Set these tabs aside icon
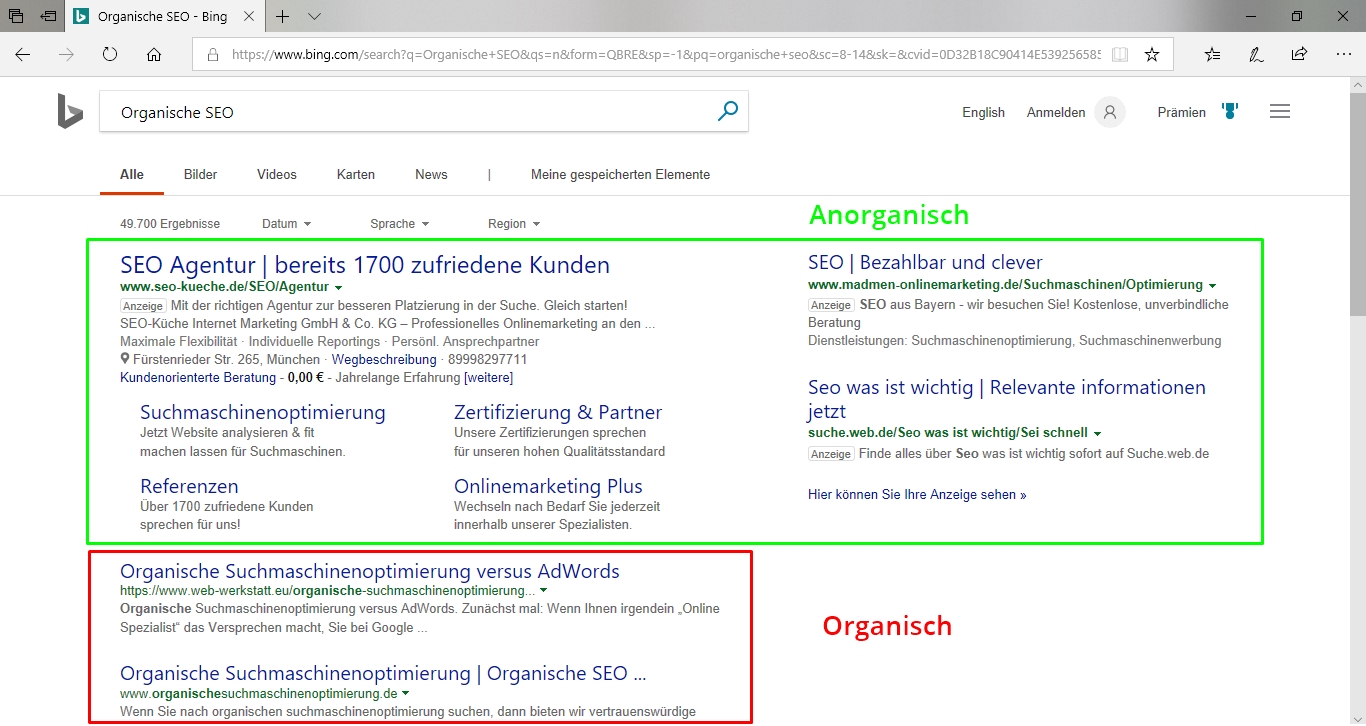 click(48, 16)
